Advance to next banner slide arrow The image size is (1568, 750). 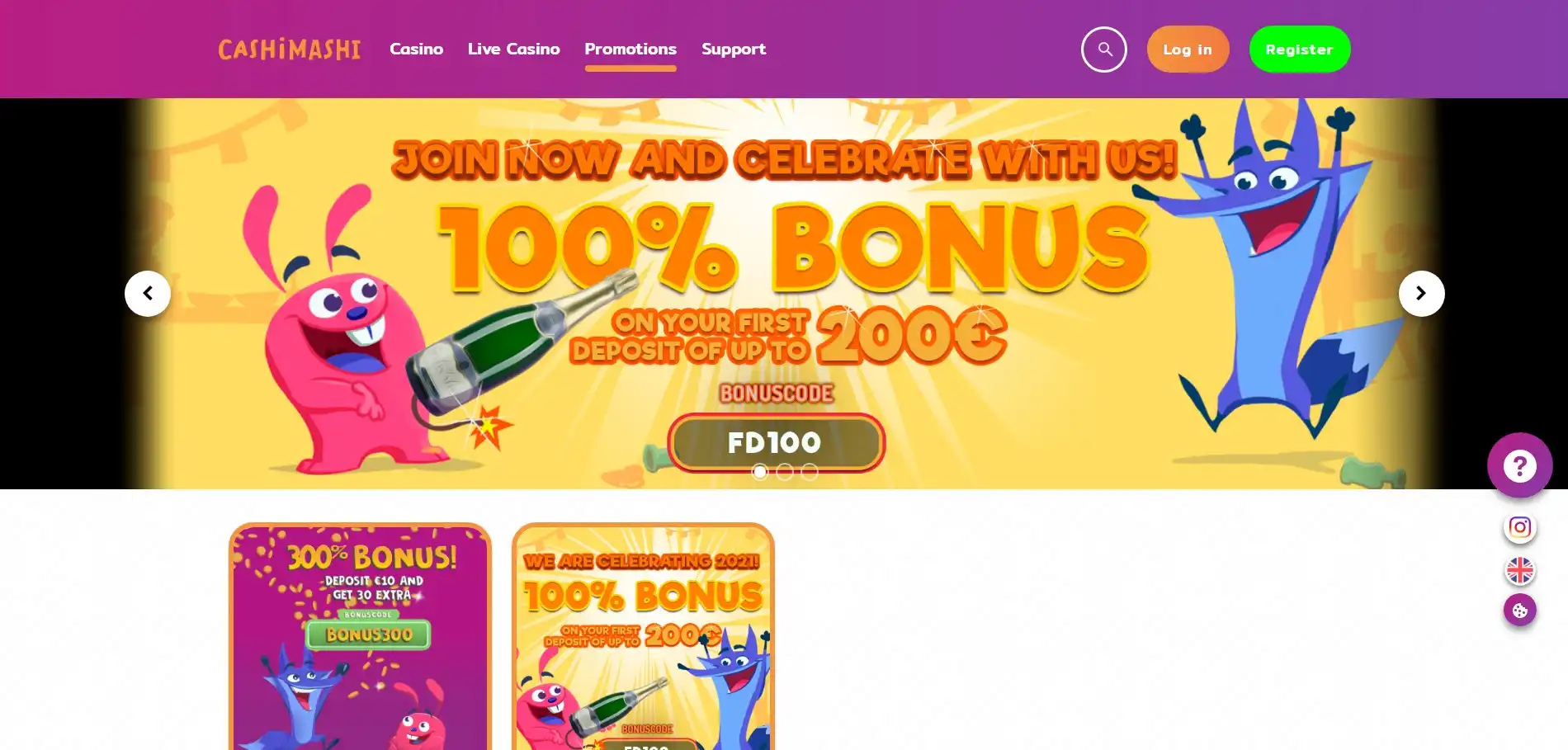[1421, 293]
